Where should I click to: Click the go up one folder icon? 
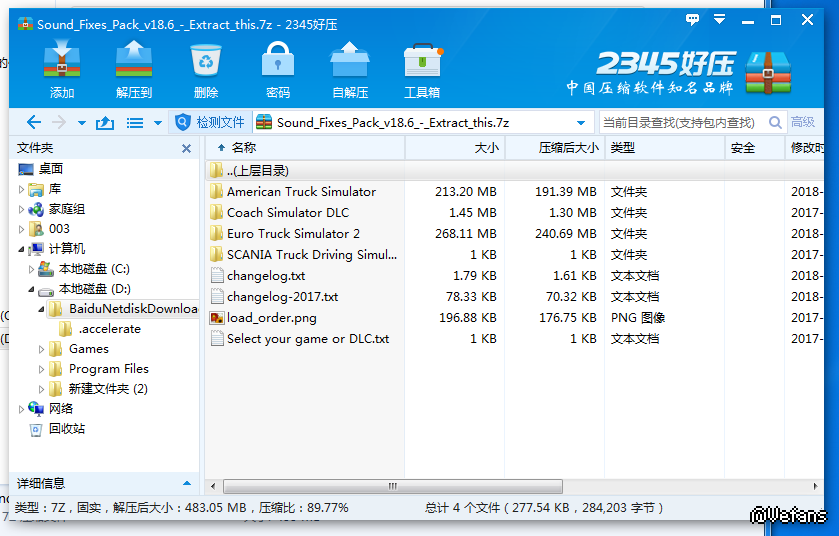(x=105, y=123)
